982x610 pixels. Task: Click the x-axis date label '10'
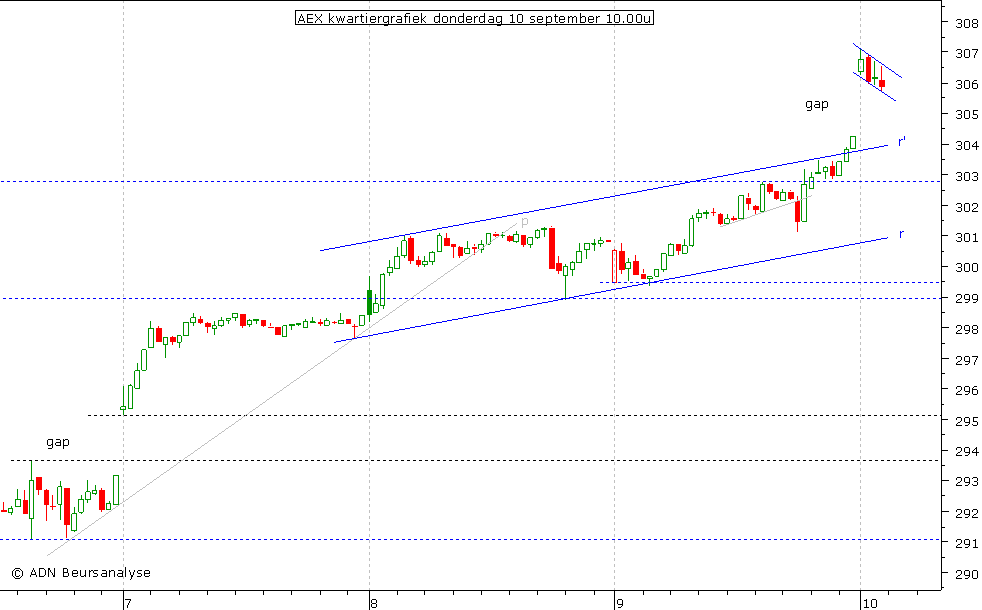pyautogui.click(x=870, y=604)
